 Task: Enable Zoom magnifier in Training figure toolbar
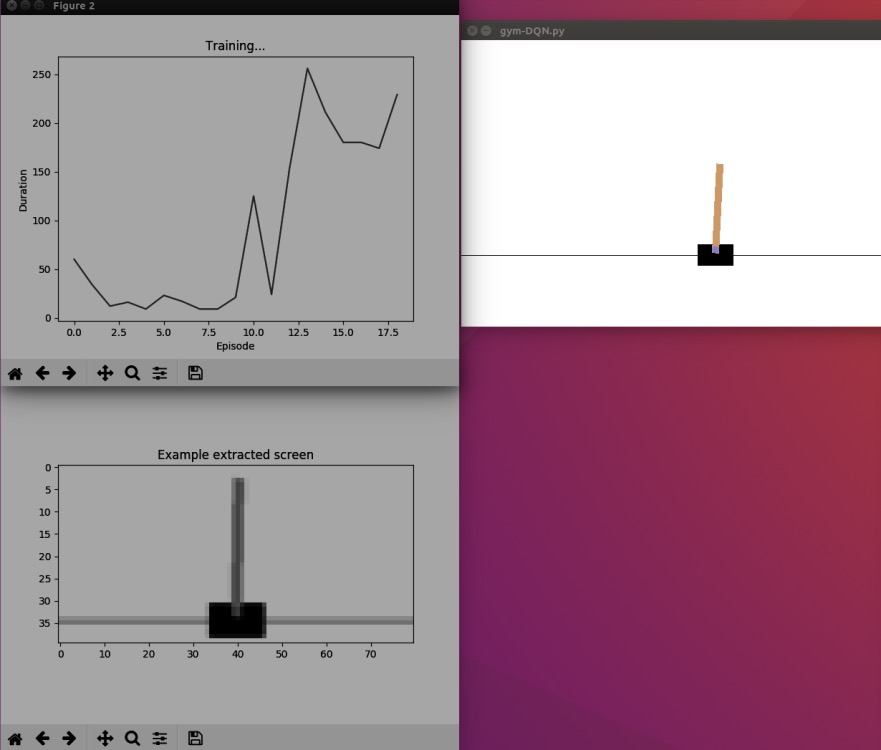point(132,373)
